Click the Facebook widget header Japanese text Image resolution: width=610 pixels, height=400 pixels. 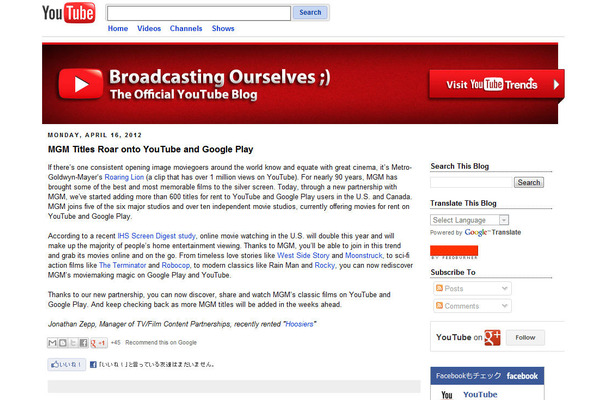coord(468,376)
